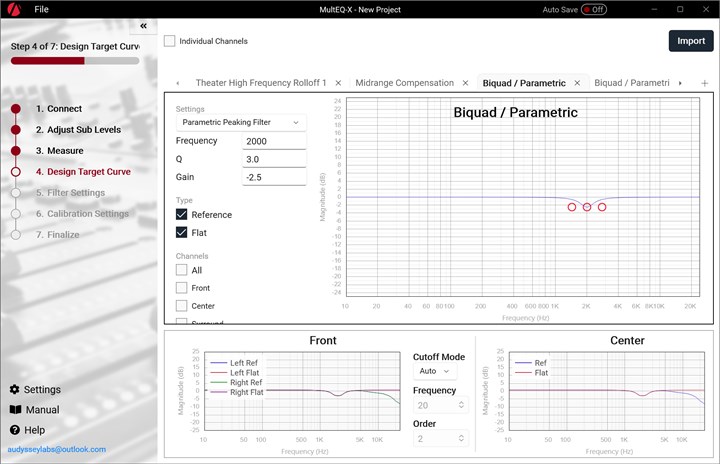The image size is (720, 464).
Task: Click the Frequency field showing 2000
Action: (x=274, y=141)
